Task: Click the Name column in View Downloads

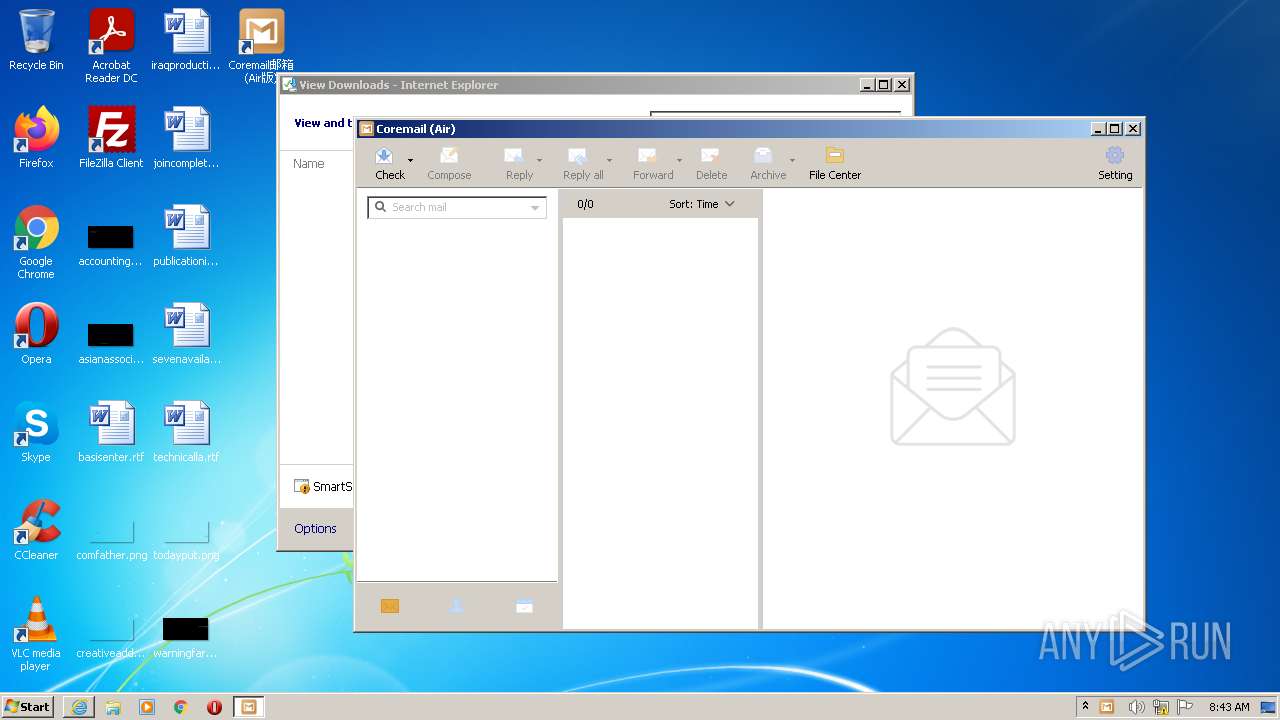Action: coord(309,163)
